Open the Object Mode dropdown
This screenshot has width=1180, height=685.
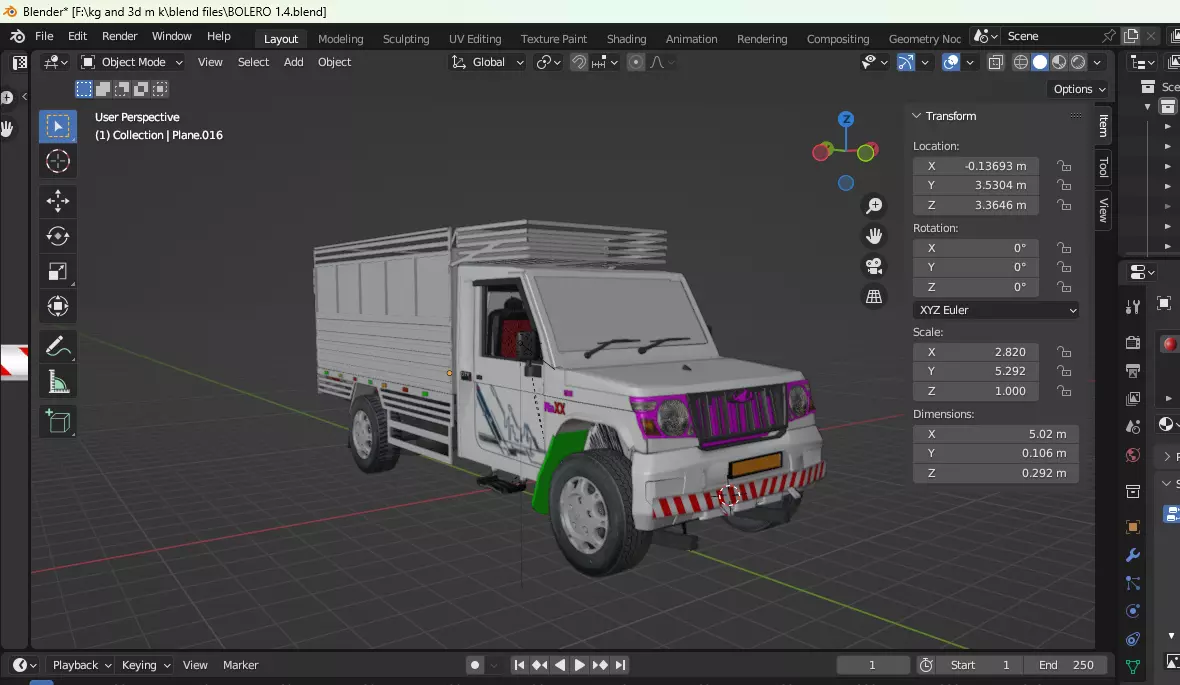click(132, 62)
